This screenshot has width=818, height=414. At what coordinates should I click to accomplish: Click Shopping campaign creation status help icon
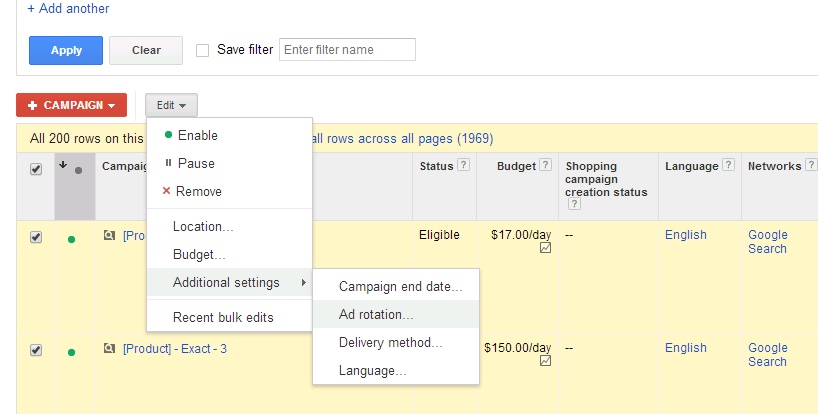coord(575,204)
